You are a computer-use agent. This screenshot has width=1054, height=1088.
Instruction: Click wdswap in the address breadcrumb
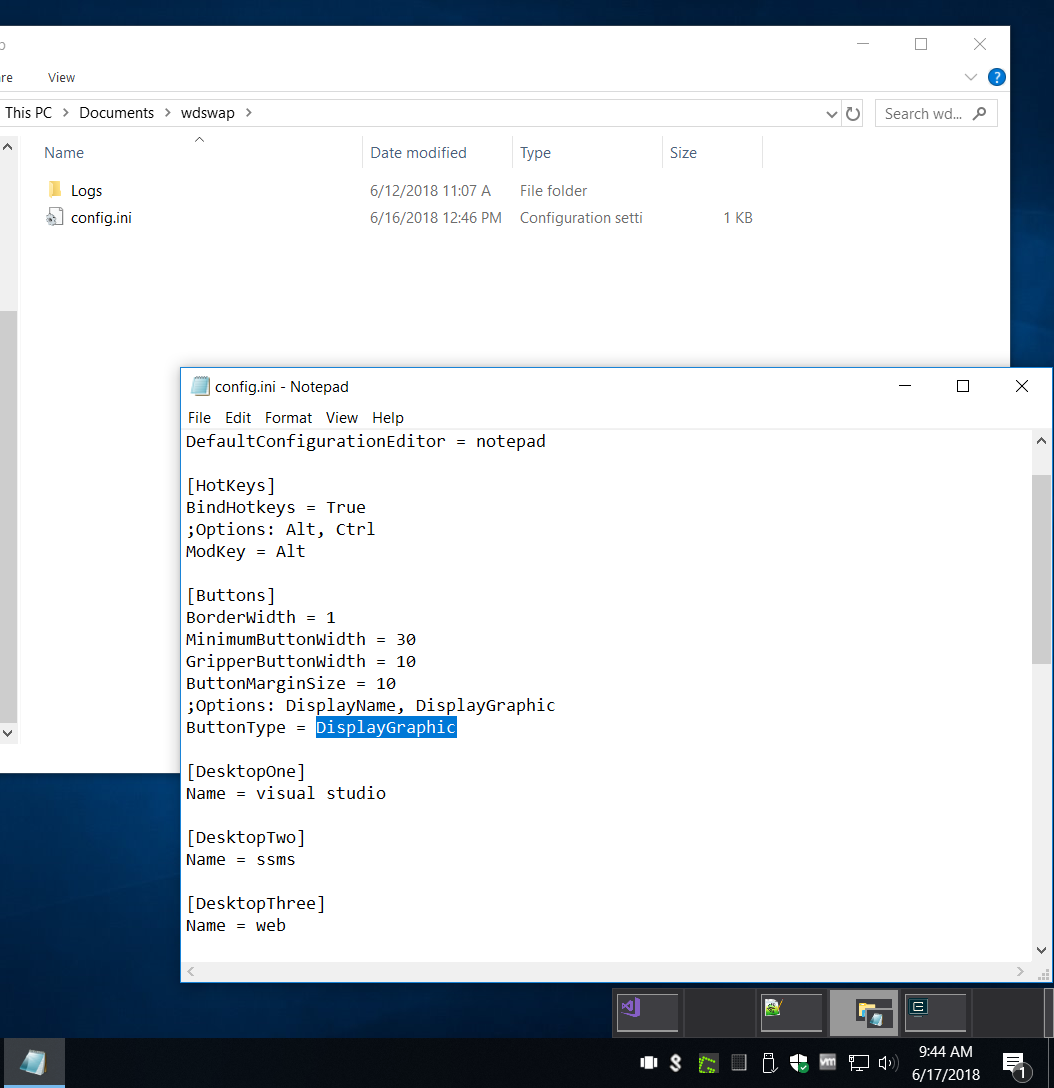[207, 112]
